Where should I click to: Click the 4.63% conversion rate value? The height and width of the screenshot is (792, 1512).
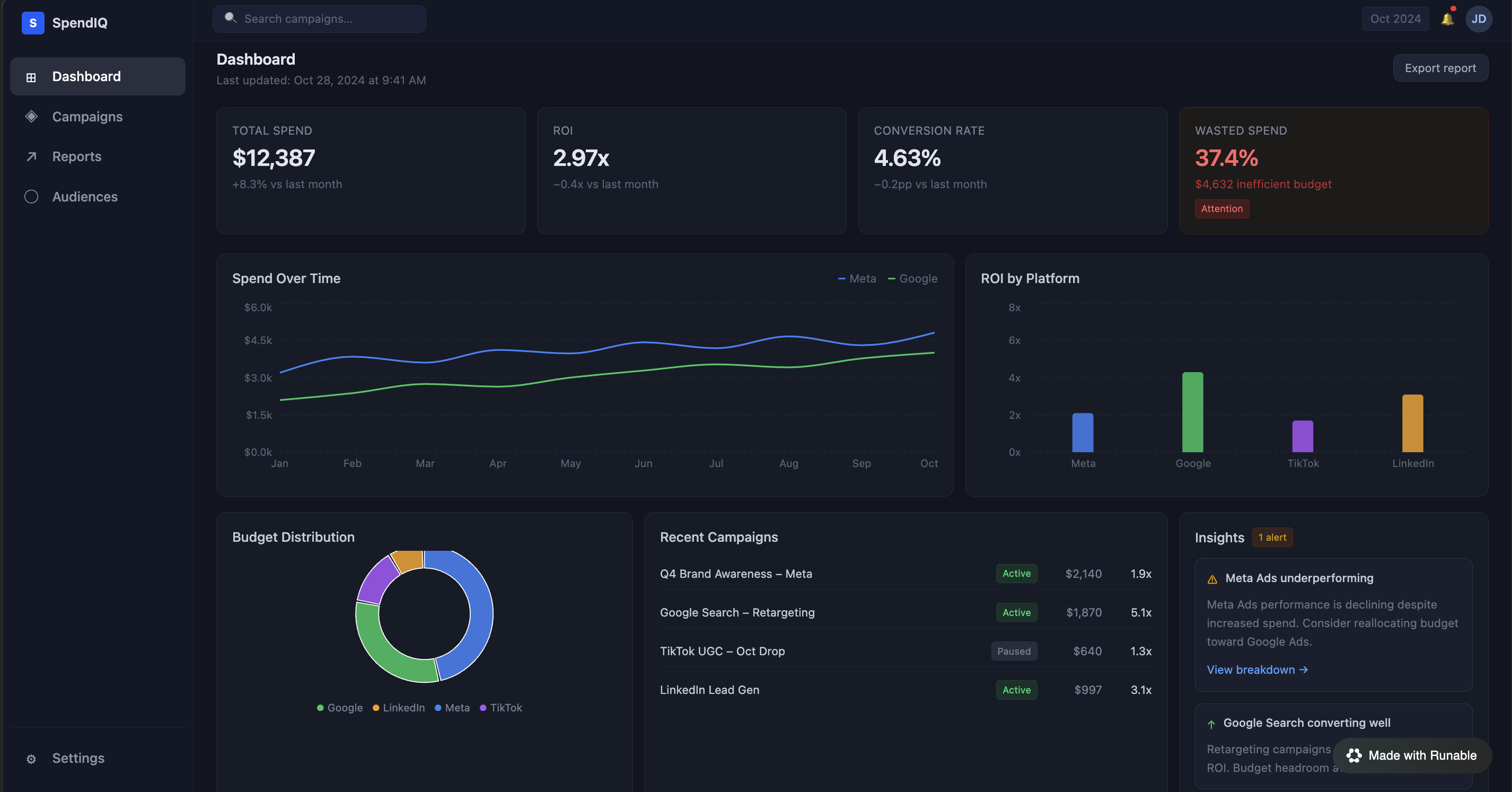(x=907, y=157)
